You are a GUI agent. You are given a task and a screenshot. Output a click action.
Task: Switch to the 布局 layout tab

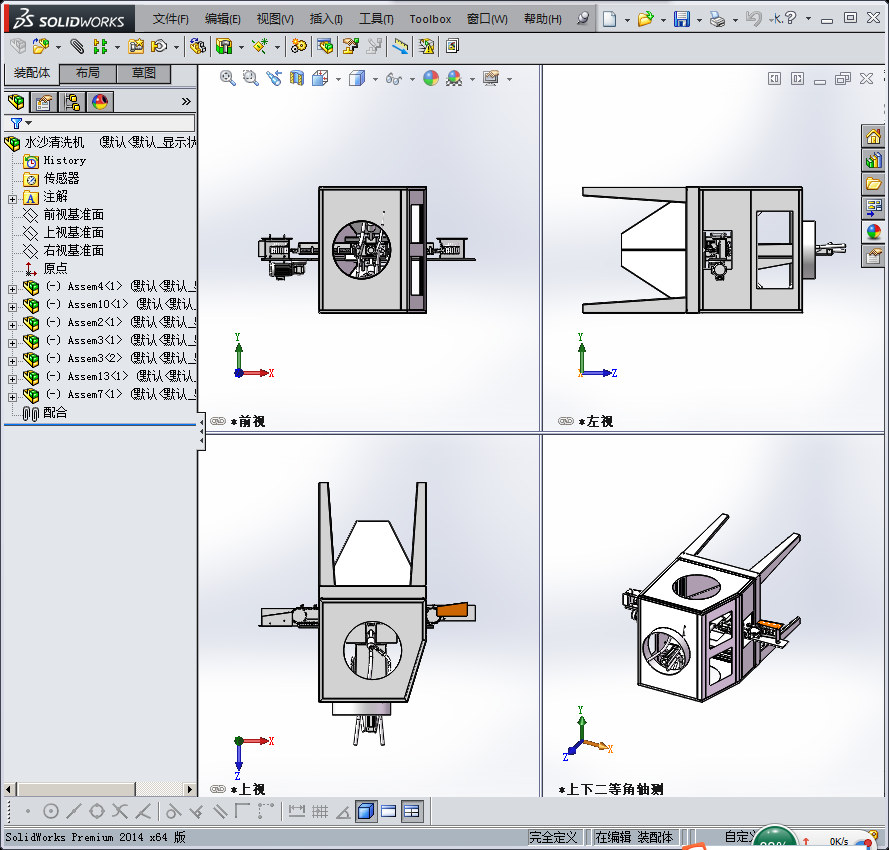pos(87,73)
